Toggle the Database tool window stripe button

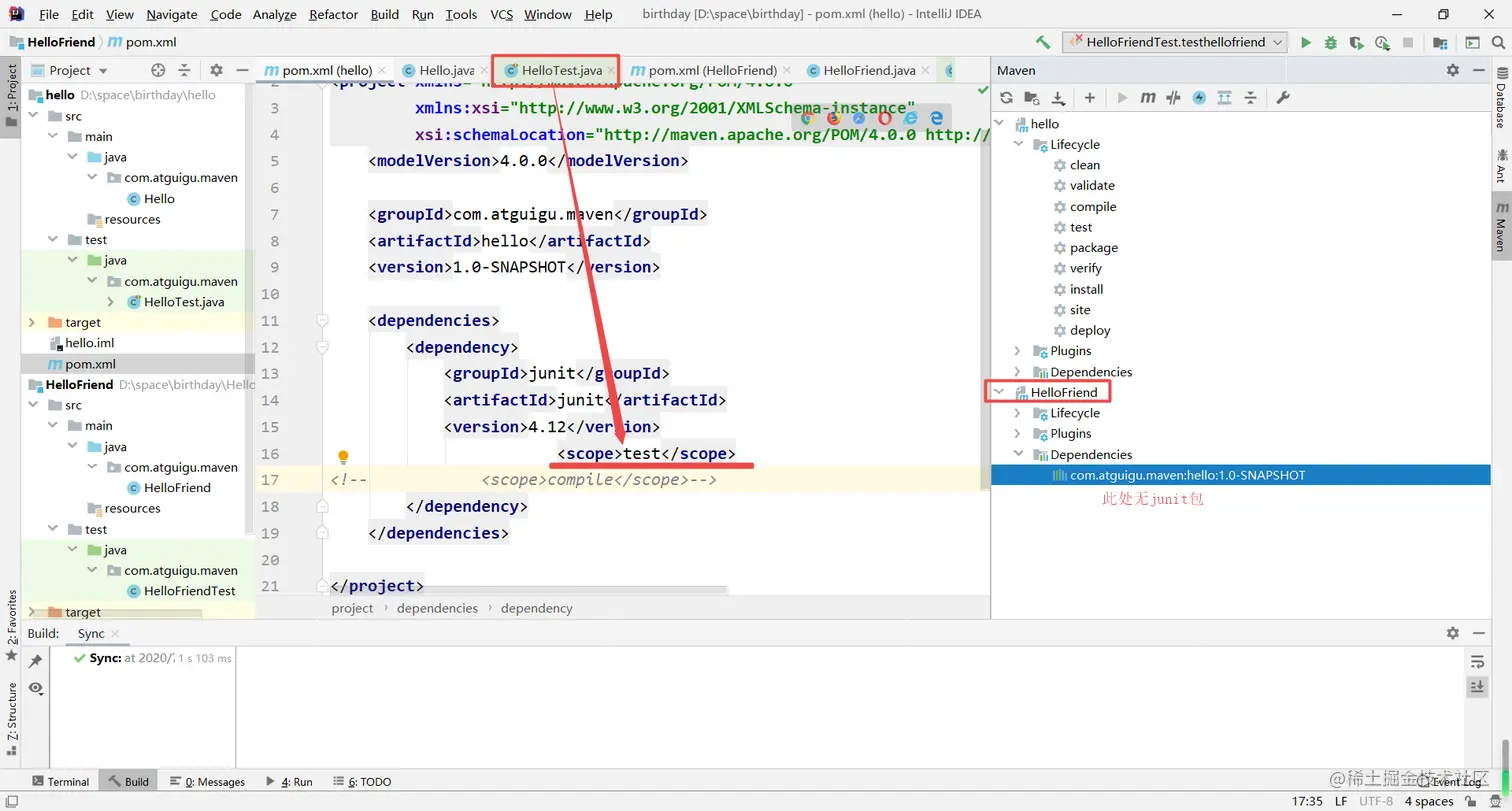(x=1500, y=99)
